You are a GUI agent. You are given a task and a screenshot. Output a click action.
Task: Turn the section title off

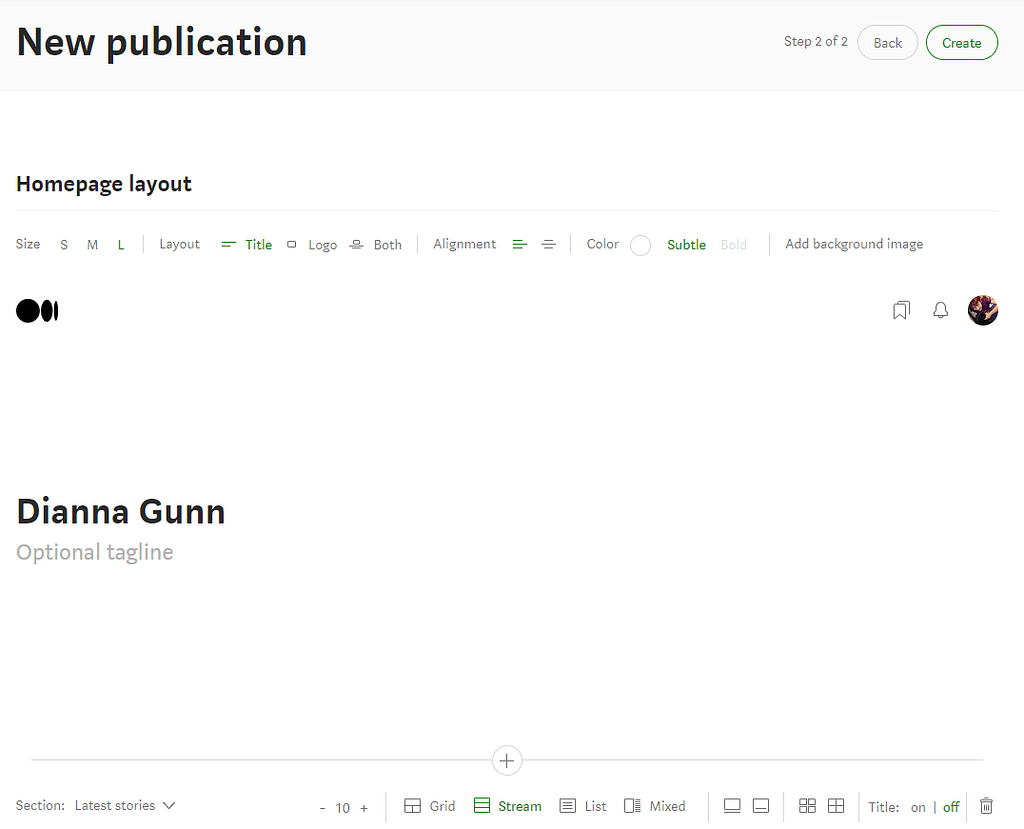(951, 806)
